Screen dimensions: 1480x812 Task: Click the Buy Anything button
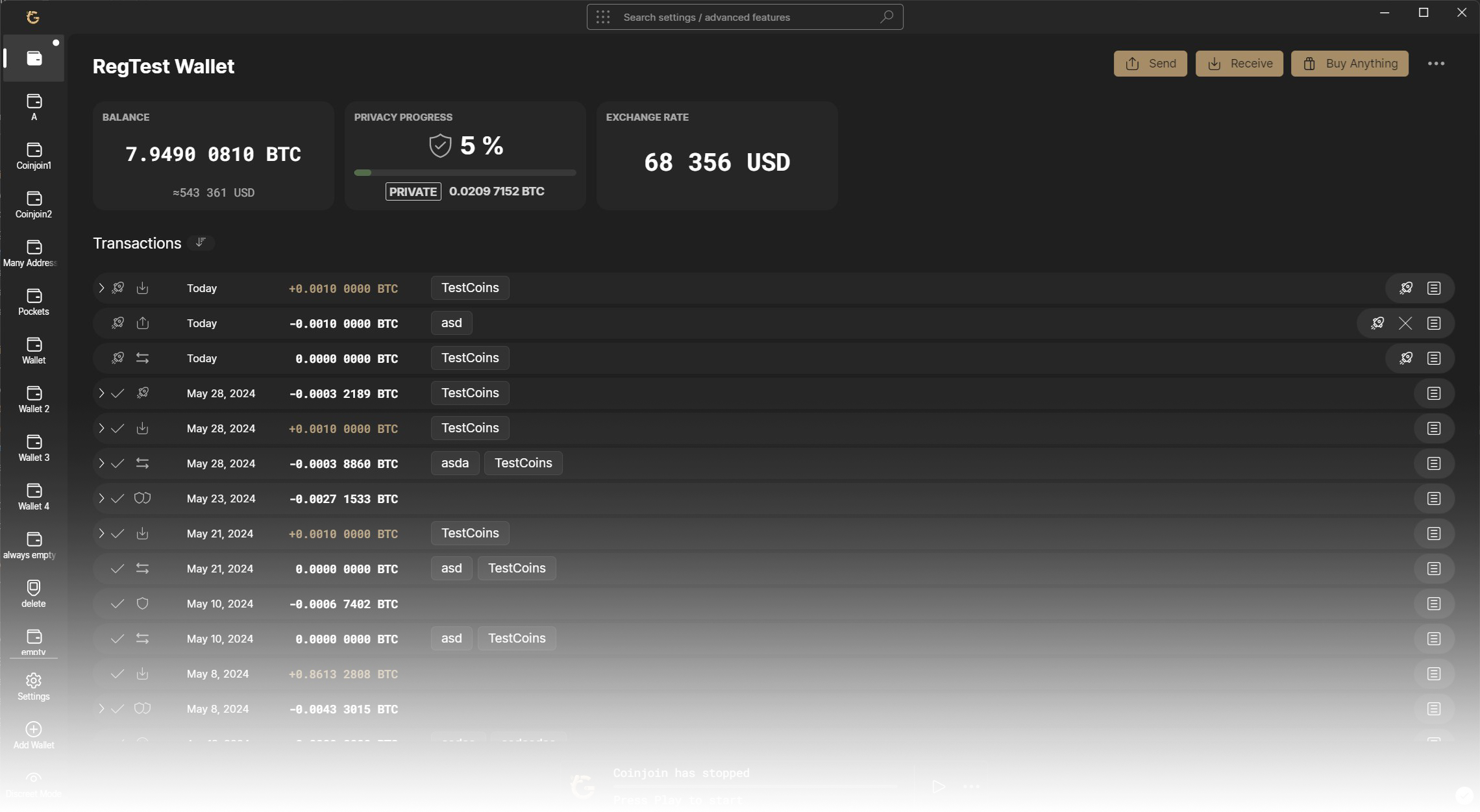pyautogui.click(x=1349, y=64)
